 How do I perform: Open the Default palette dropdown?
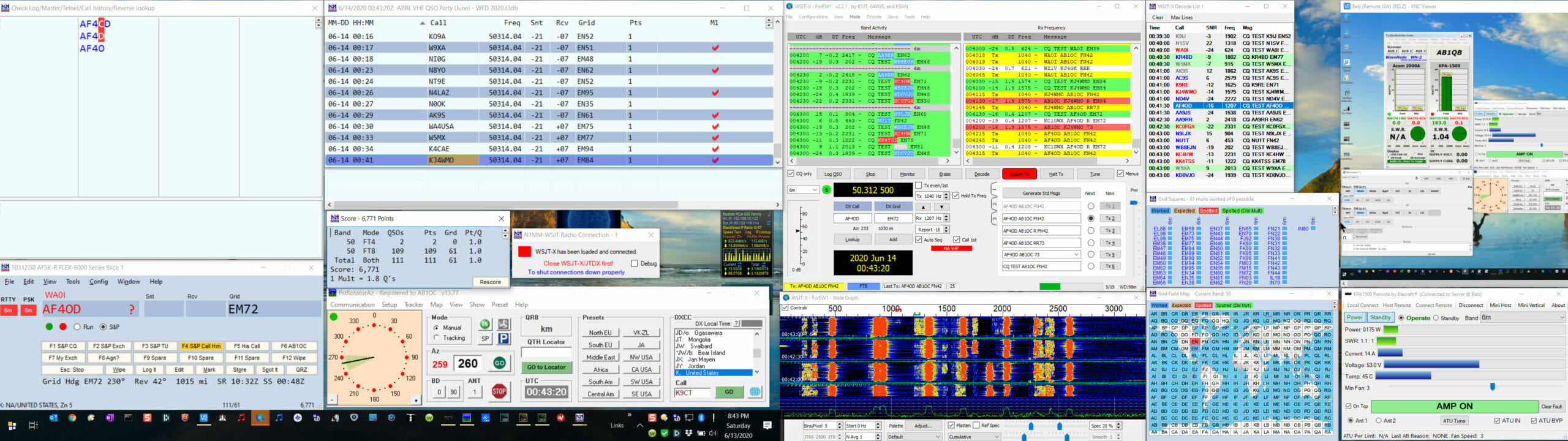(914, 436)
